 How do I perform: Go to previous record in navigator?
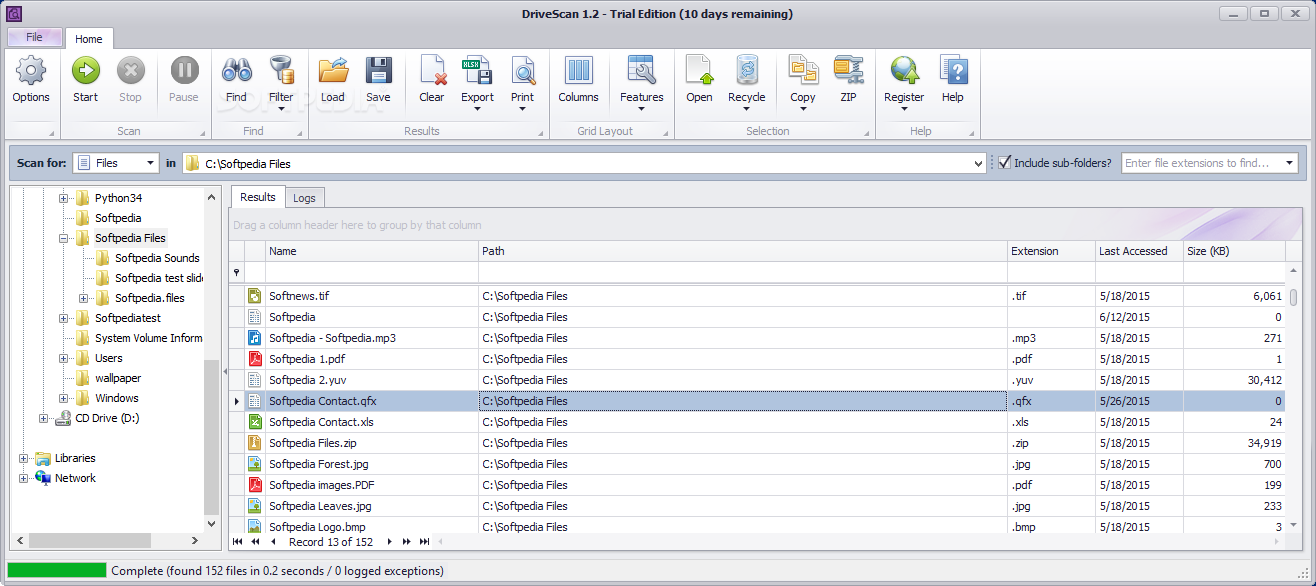tap(273, 542)
